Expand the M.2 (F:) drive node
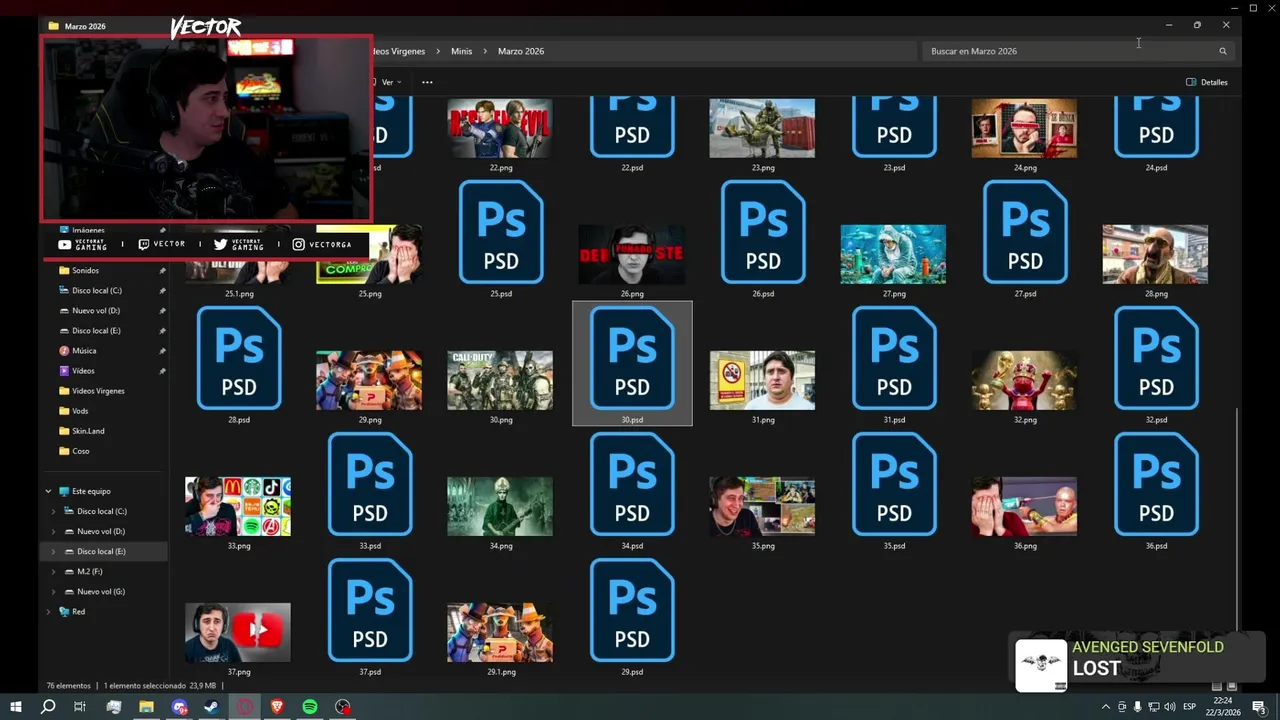The height and width of the screenshot is (720, 1280). tap(54, 571)
